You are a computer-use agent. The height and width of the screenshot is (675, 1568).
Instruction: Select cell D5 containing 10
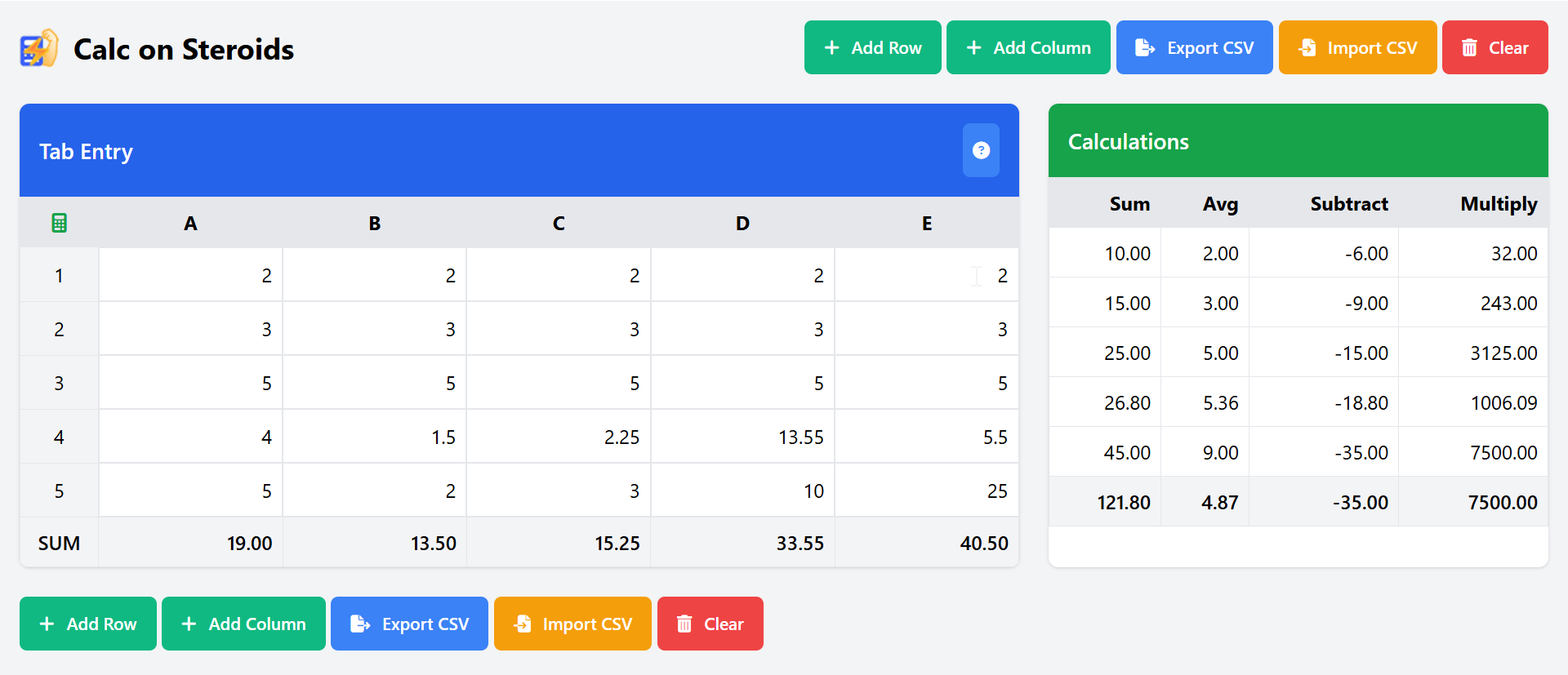click(x=742, y=491)
